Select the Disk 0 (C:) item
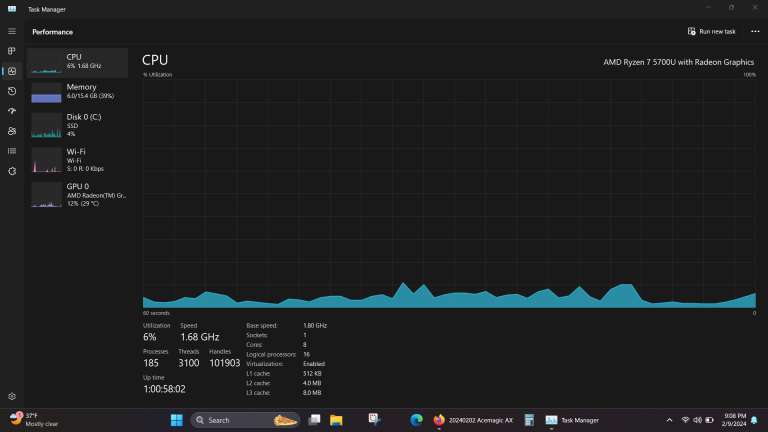Viewport: 768px width, 432px height. [78, 125]
